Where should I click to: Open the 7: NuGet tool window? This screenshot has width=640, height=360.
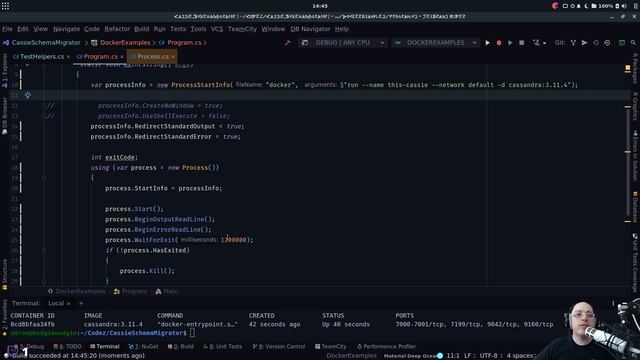tap(144, 347)
